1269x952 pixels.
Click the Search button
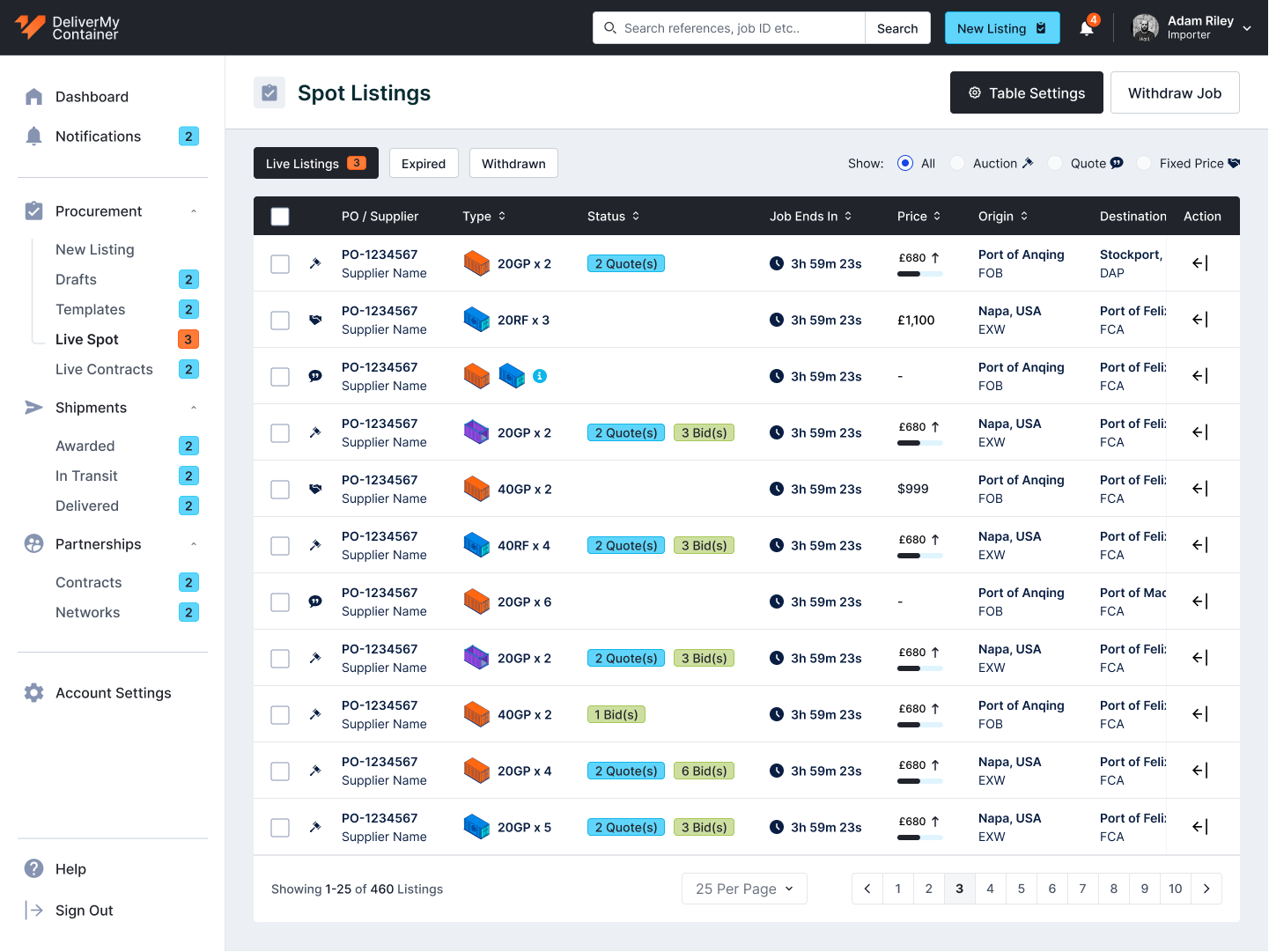pos(897,28)
